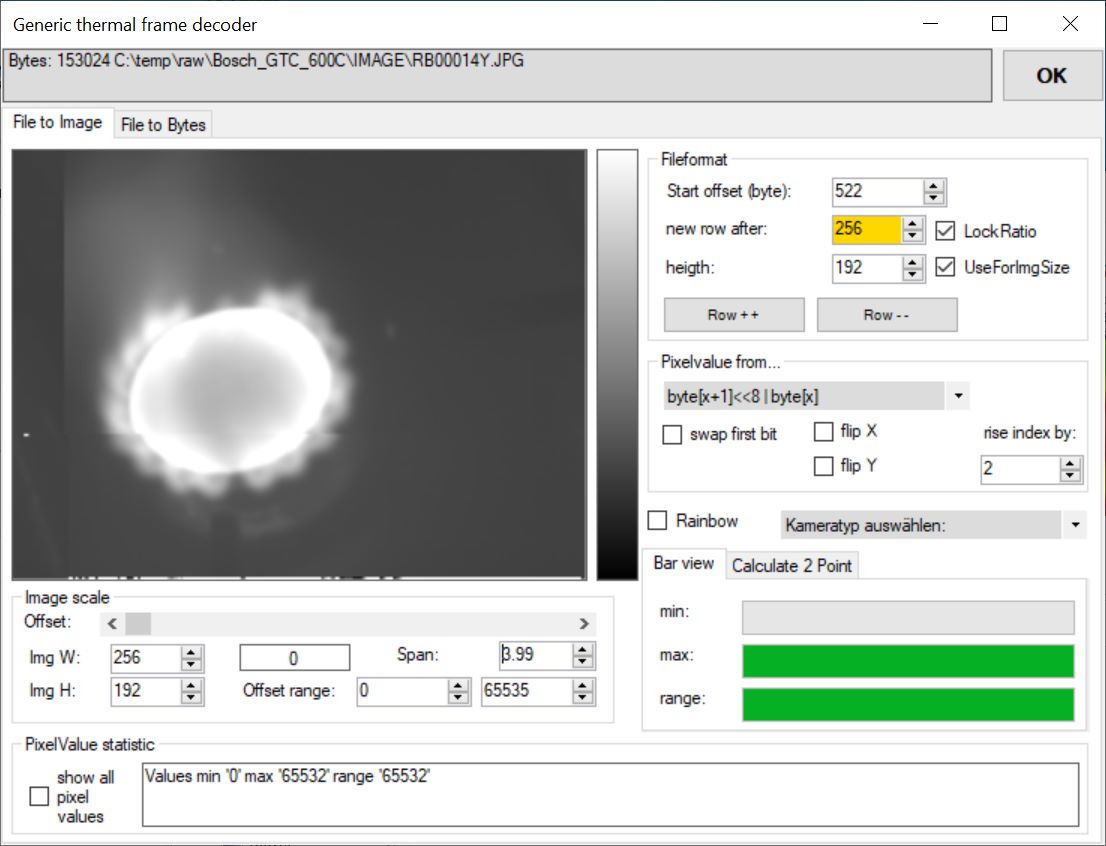Image resolution: width=1106 pixels, height=846 pixels.
Task: Increase the Span spinner value
Action: 584,650
